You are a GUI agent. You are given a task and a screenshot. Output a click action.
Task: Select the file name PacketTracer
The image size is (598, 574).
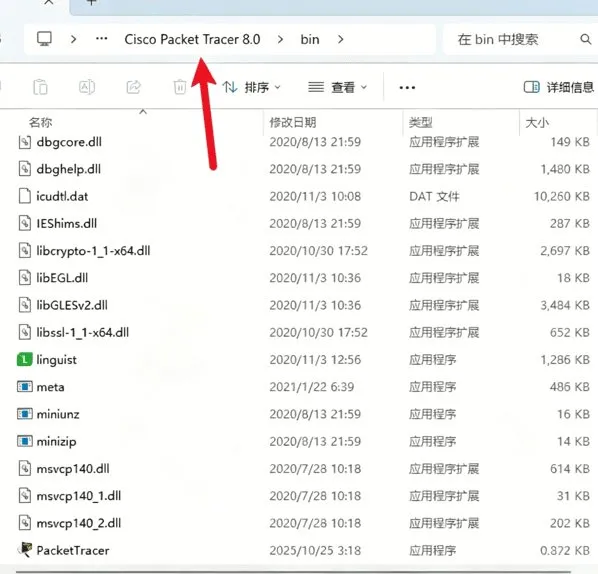click(73, 550)
